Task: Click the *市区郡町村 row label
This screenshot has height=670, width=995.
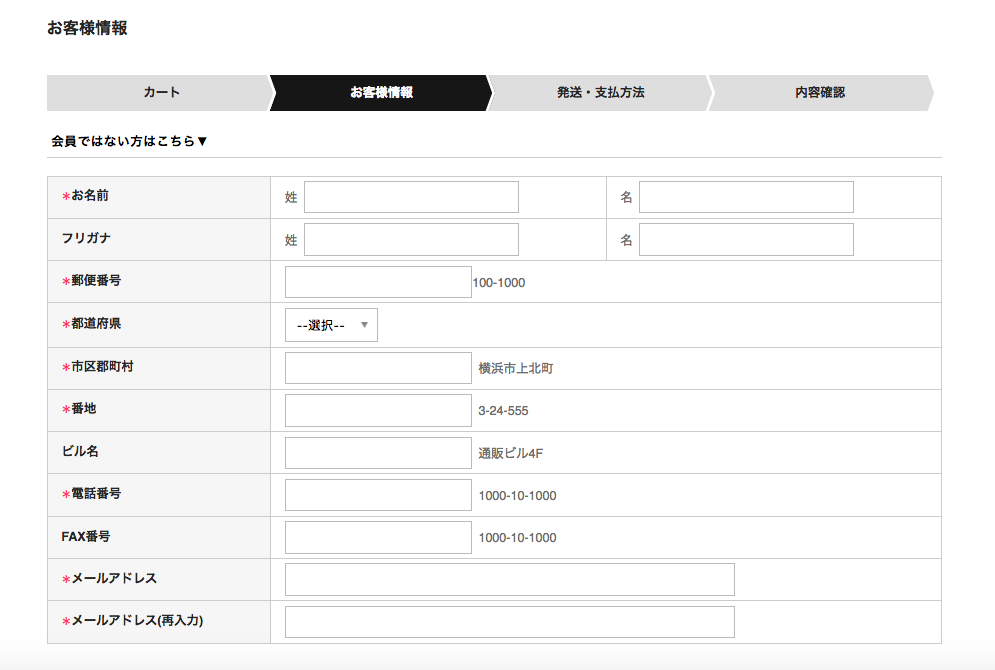Action: click(x=98, y=367)
